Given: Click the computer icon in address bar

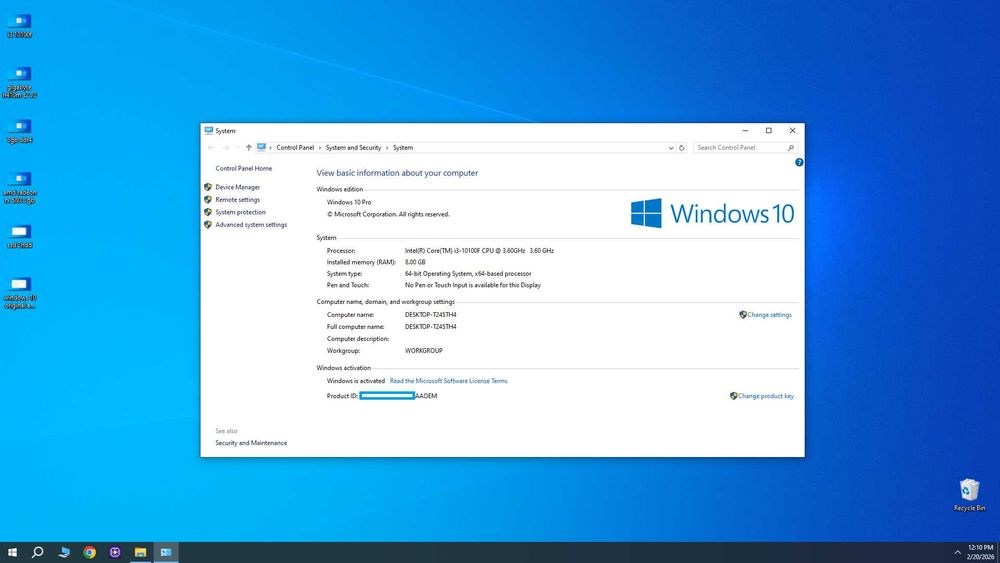Looking at the screenshot, I should pos(261,147).
